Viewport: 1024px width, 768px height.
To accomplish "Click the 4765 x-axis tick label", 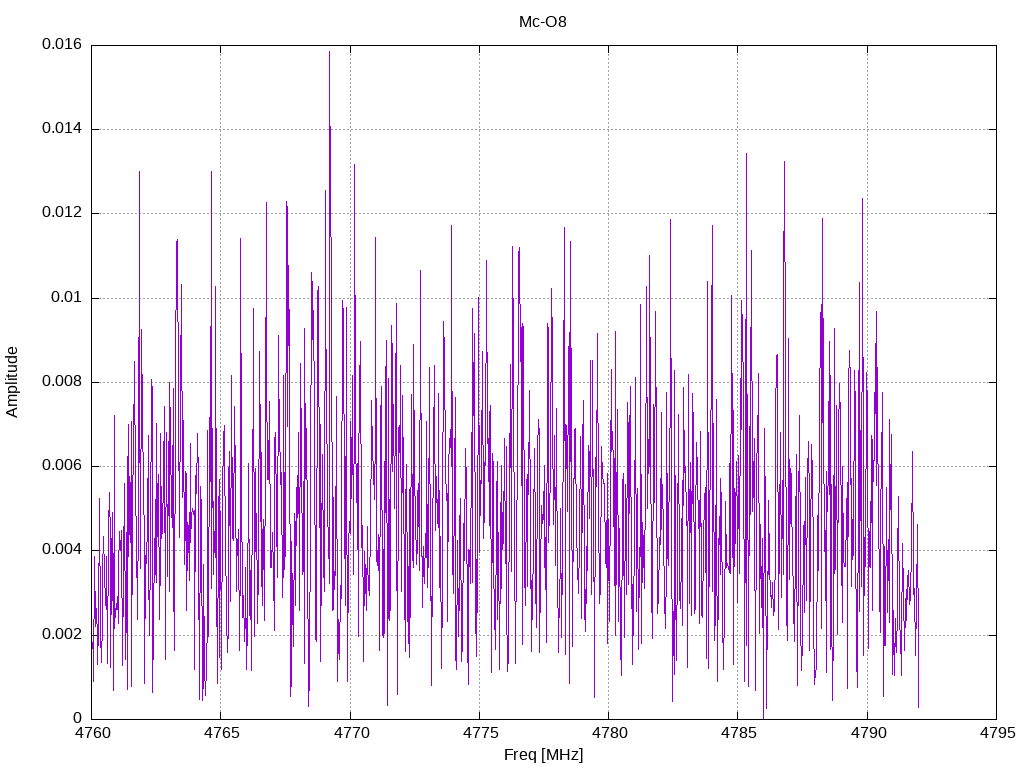I will (x=221, y=733).
